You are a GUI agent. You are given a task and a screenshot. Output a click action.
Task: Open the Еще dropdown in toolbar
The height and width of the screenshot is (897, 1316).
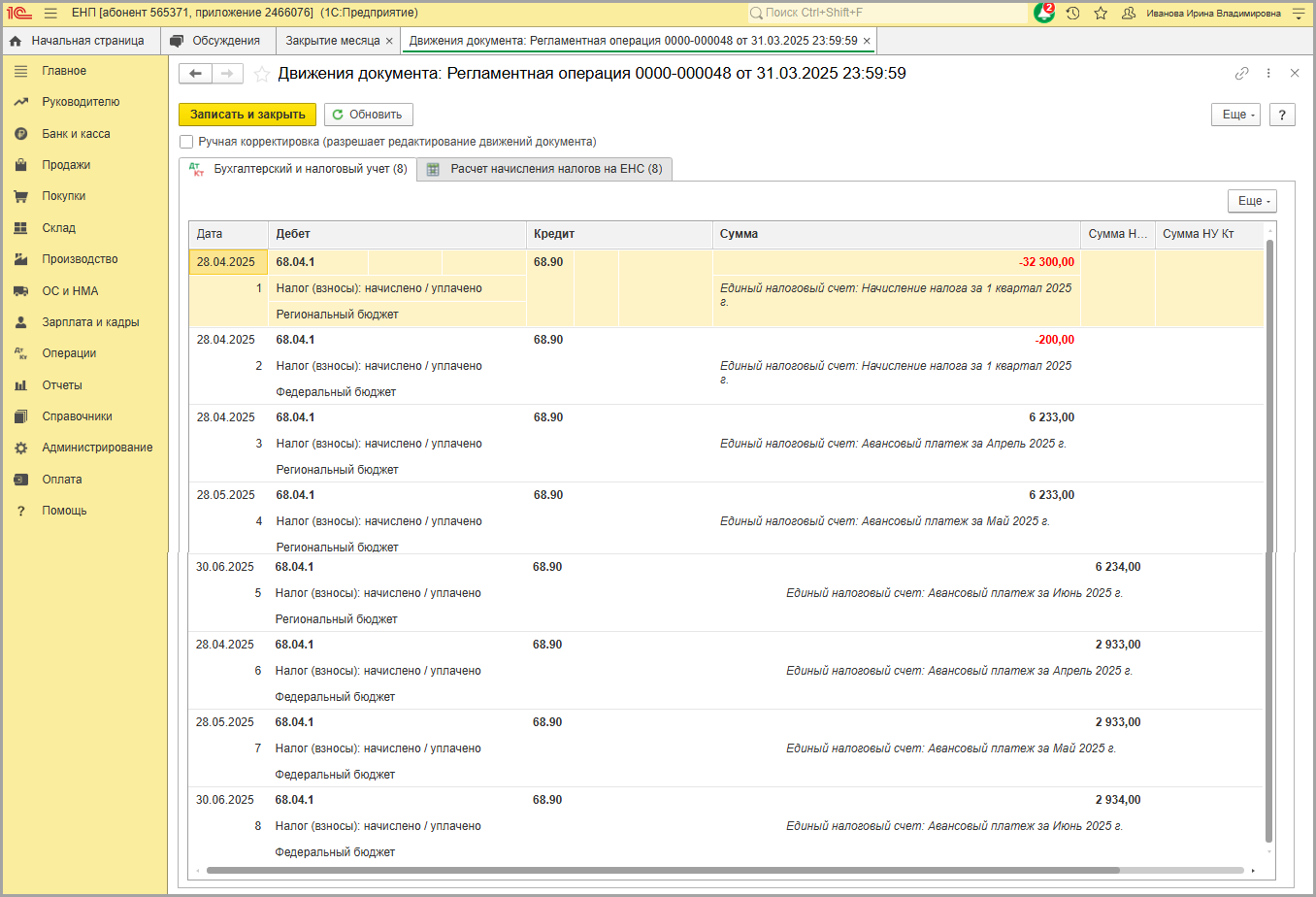click(1235, 115)
